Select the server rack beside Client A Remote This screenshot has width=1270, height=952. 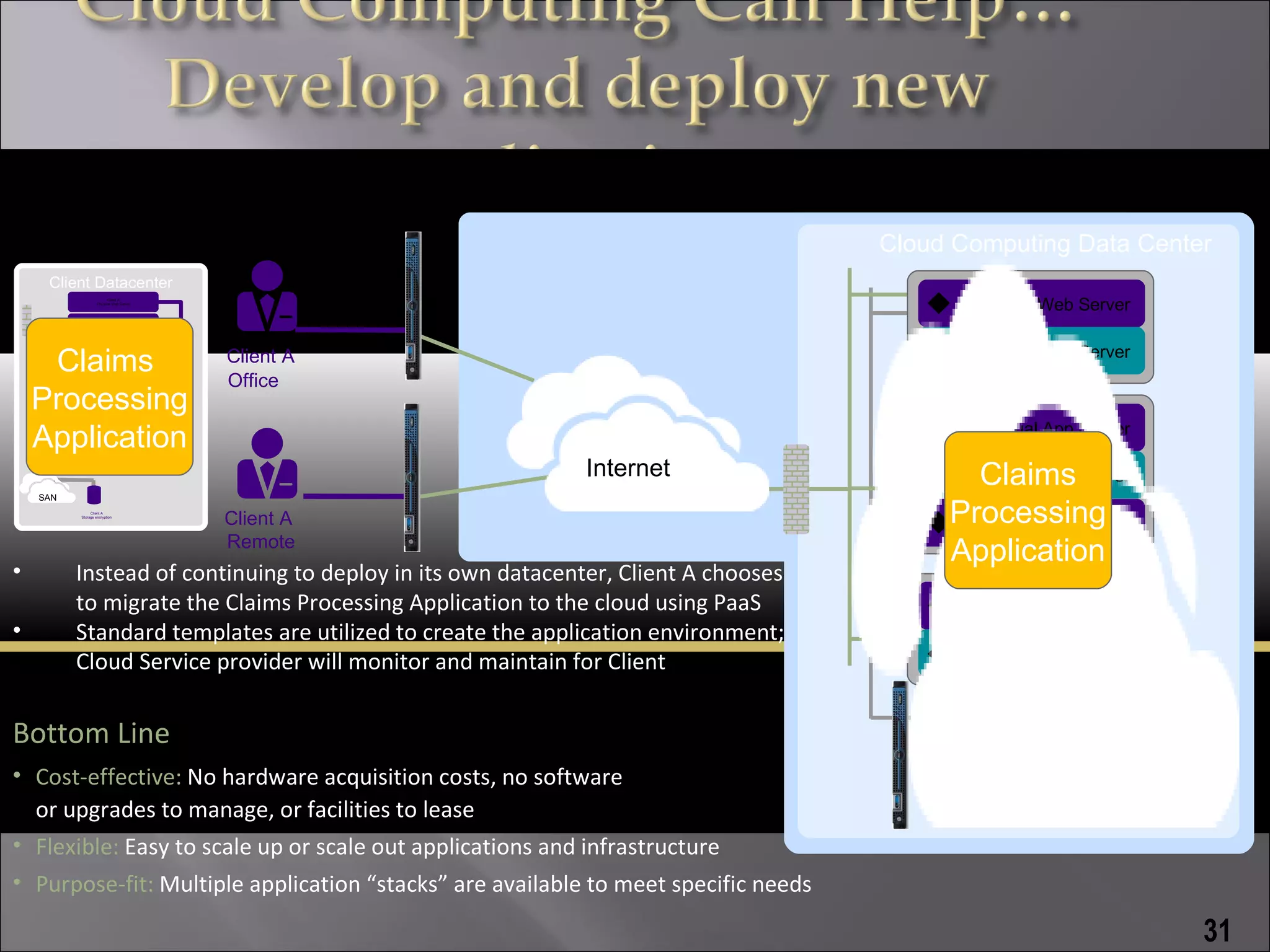coord(412,477)
